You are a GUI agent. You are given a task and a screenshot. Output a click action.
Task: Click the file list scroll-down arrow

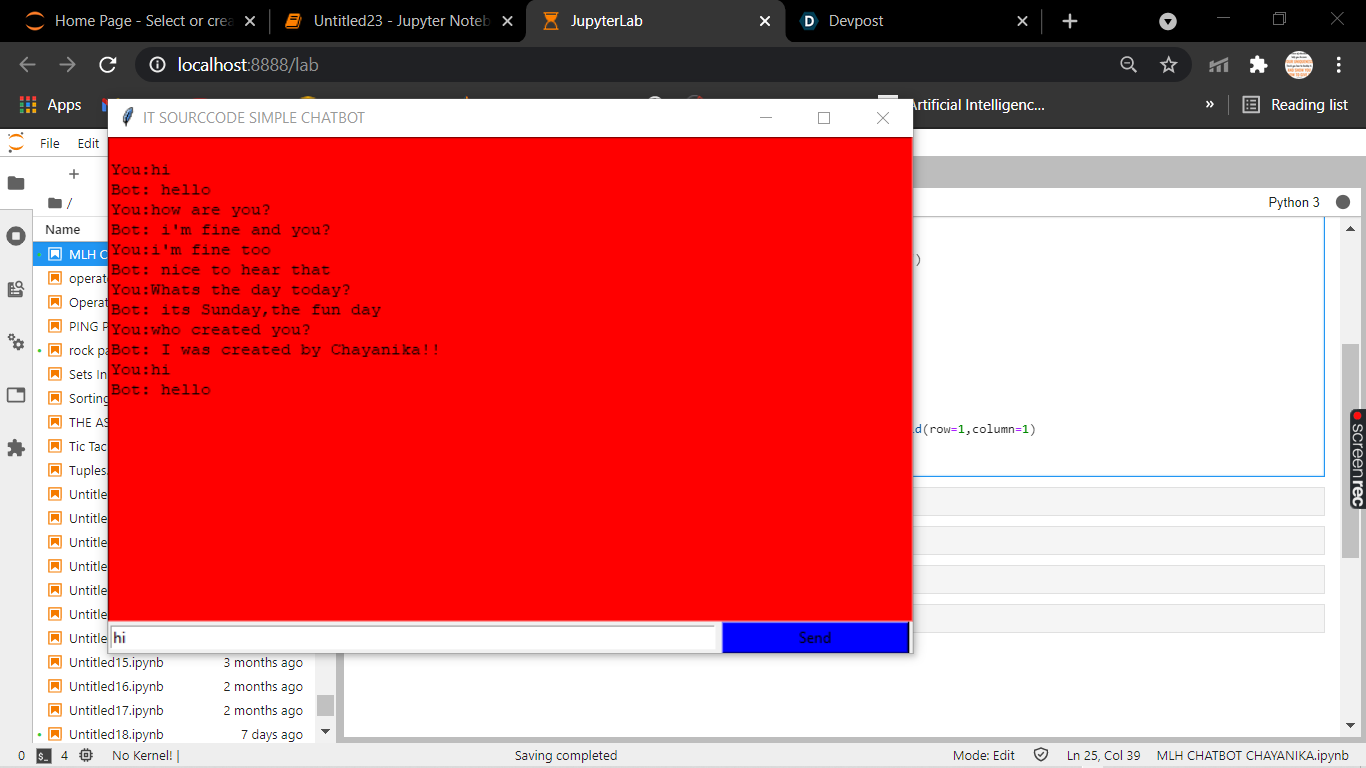point(325,732)
